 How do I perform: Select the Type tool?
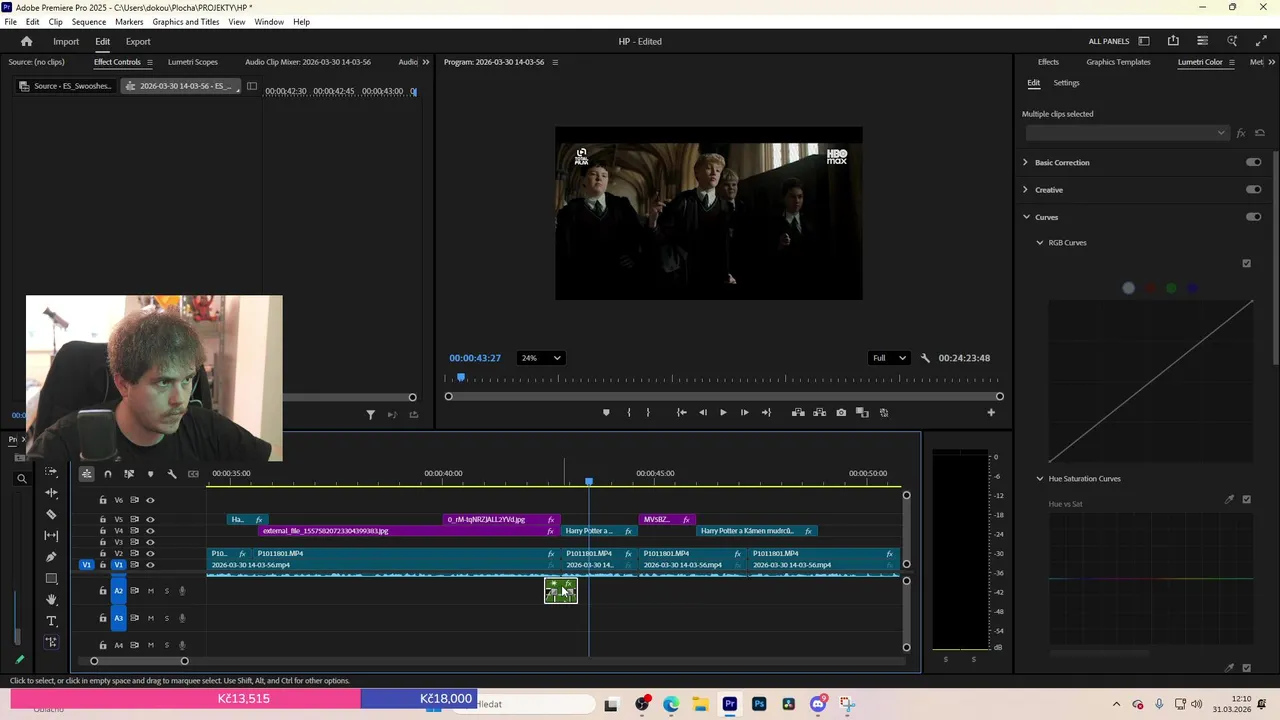[52, 621]
